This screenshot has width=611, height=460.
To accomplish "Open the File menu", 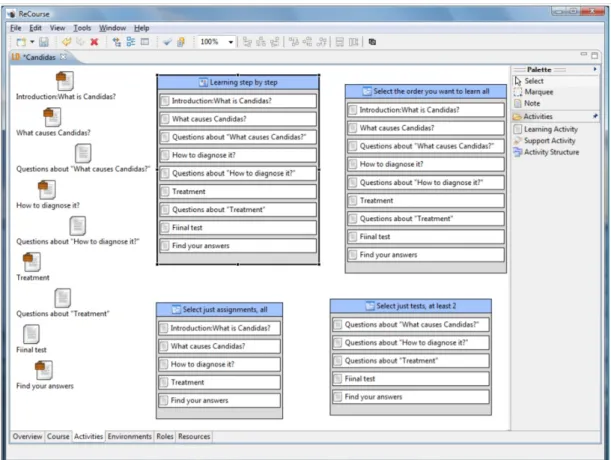I will (16, 28).
